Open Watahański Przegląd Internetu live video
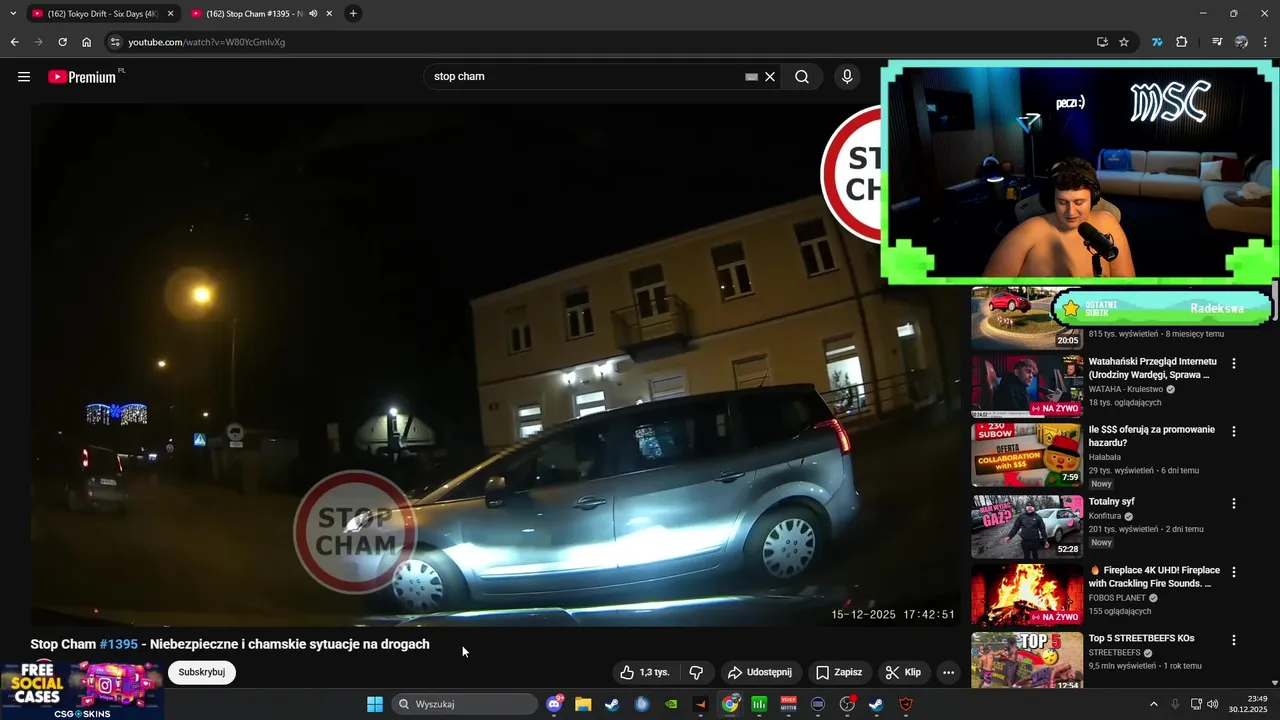 (x=1027, y=386)
